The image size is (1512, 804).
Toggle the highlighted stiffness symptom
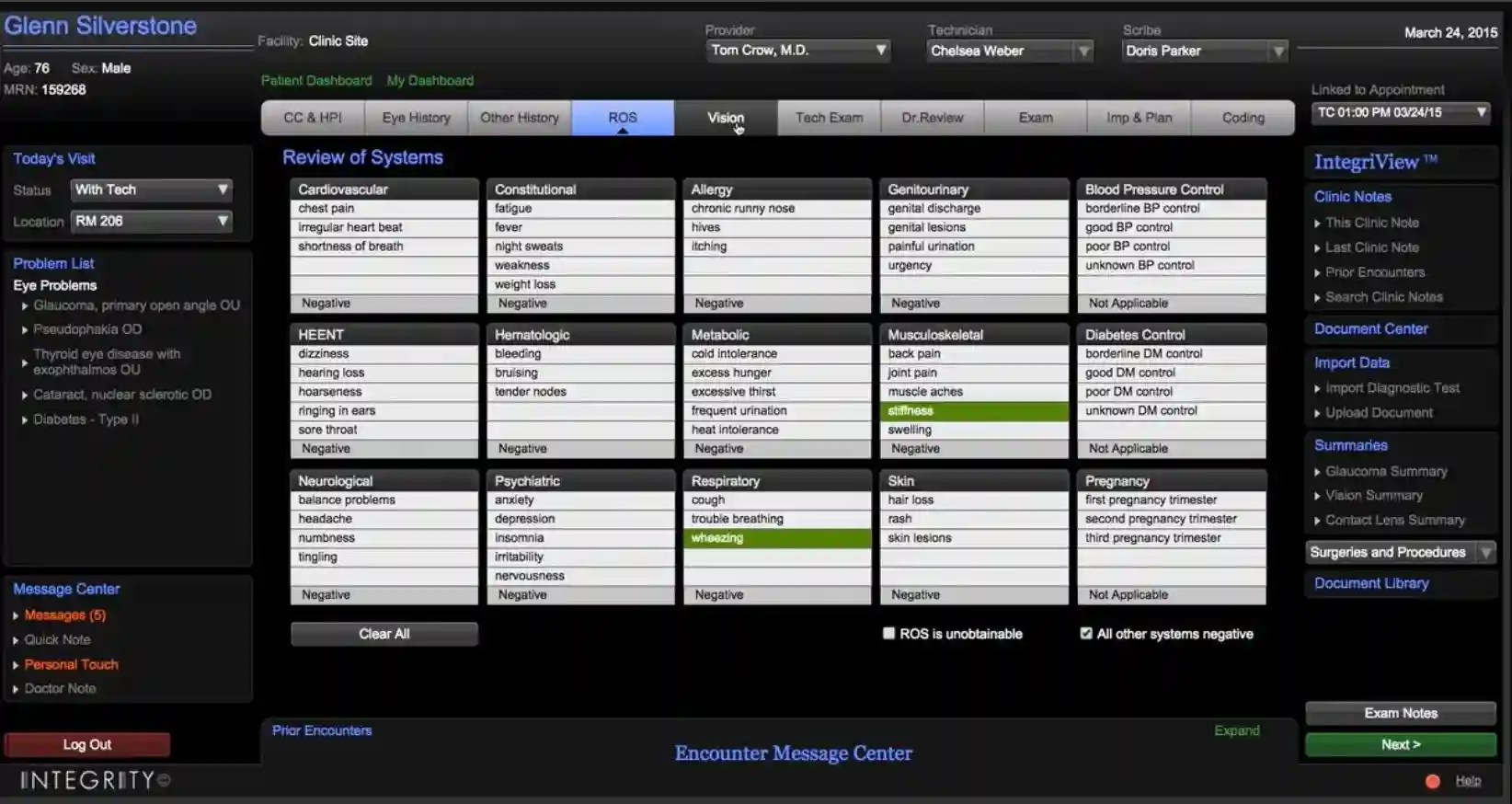point(974,411)
